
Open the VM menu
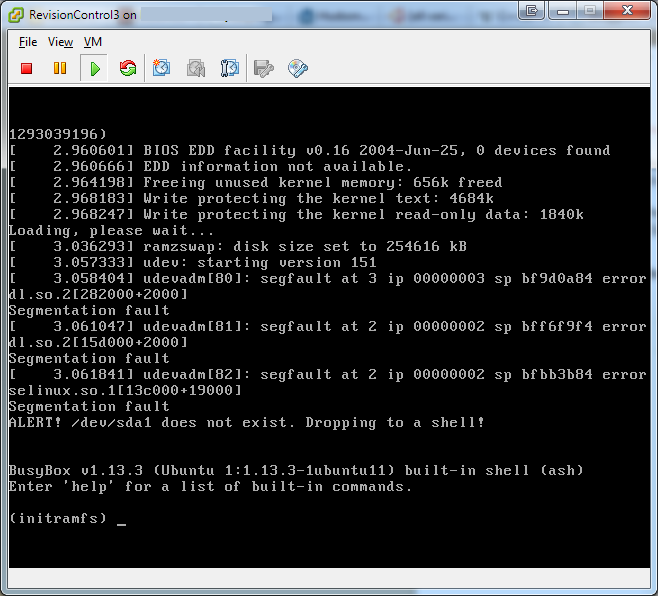(x=93, y=42)
